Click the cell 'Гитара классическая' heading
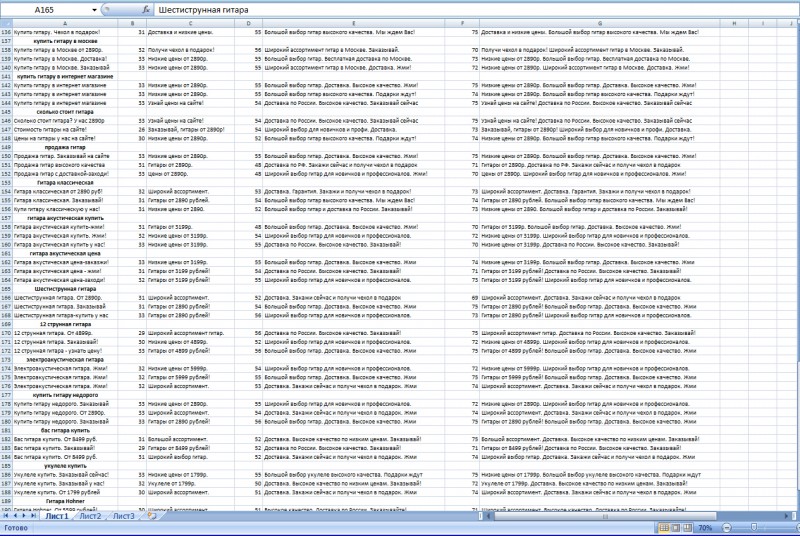800x536 pixels. tap(65, 183)
